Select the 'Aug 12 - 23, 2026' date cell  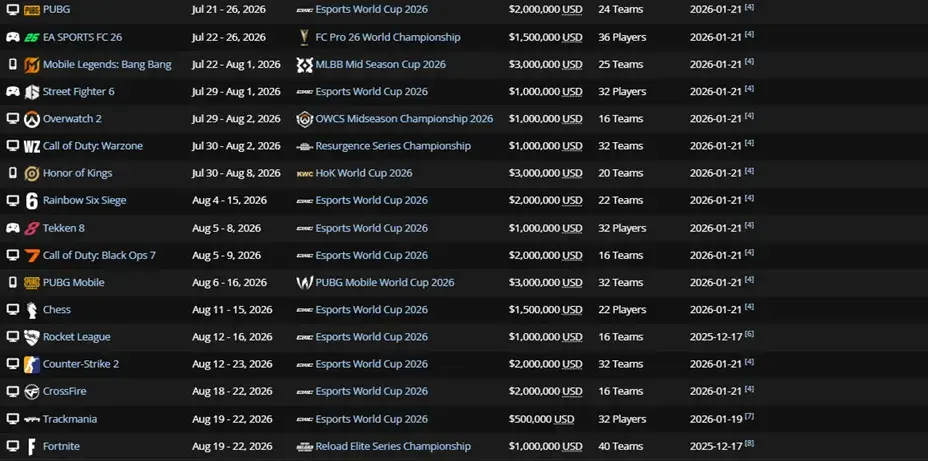[x=232, y=364]
